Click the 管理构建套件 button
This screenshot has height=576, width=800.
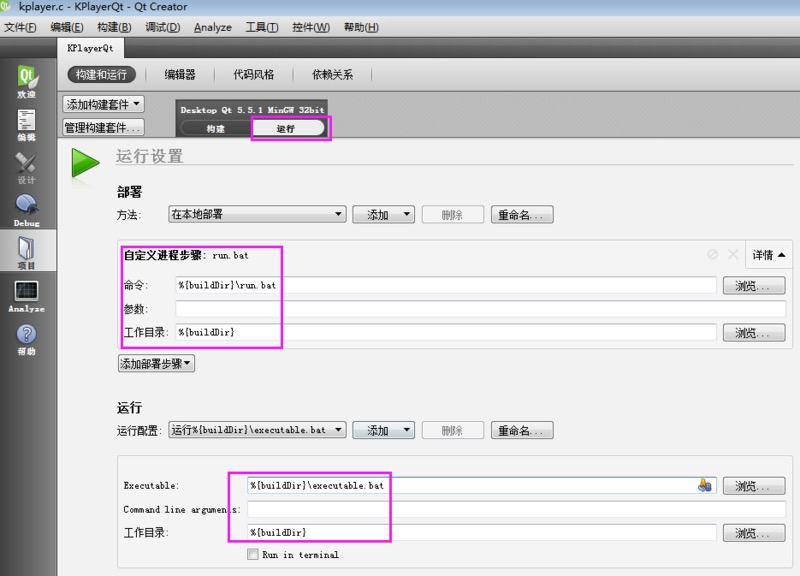click(104, 127)
